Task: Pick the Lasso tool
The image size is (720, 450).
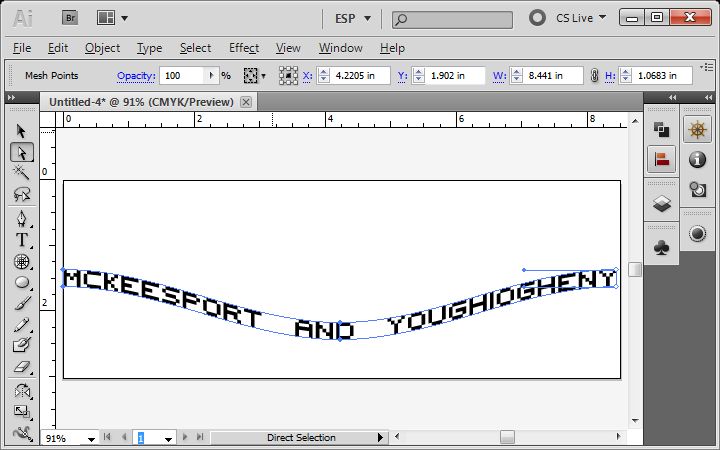Action: coord(21,194)
